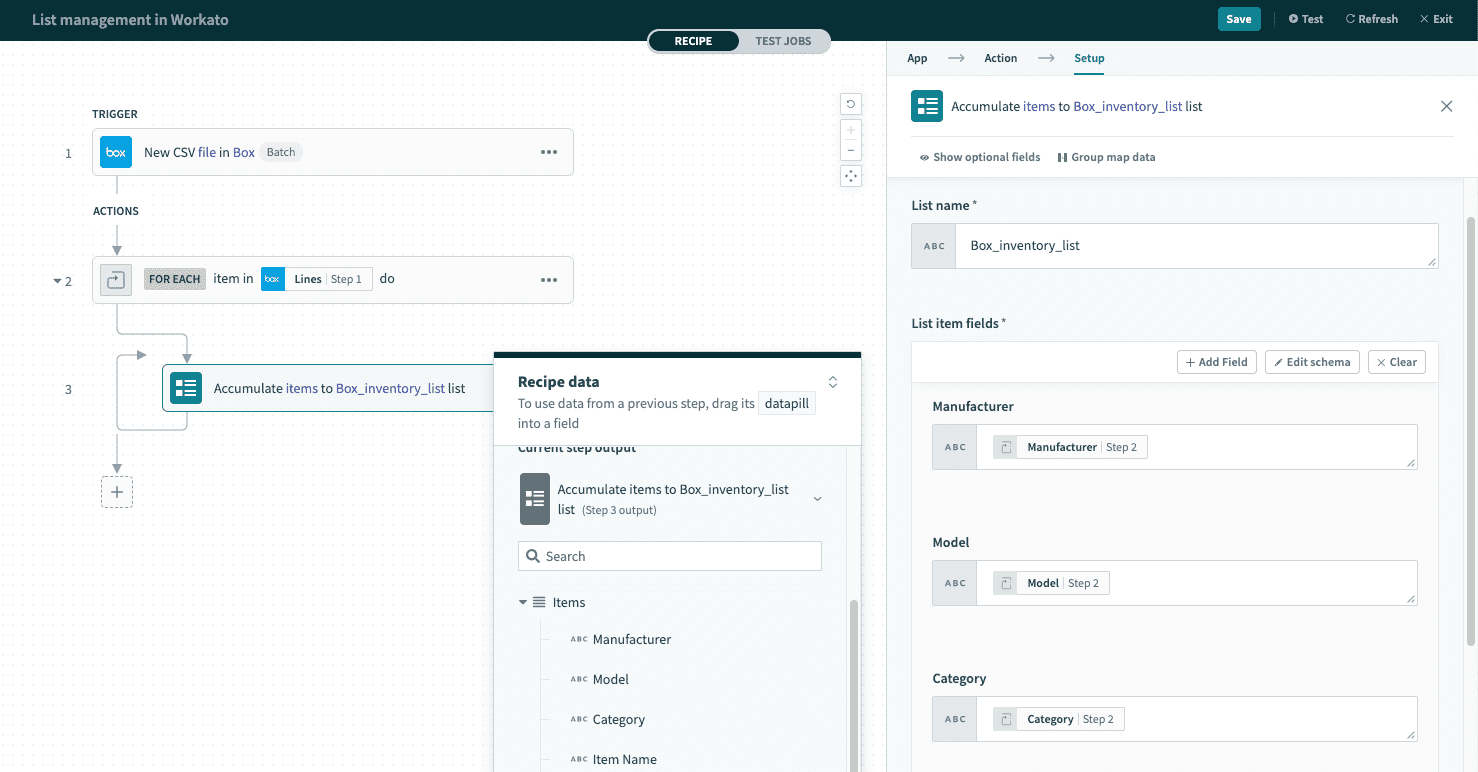Open Edit schema for list item fields

point(1312,361)
